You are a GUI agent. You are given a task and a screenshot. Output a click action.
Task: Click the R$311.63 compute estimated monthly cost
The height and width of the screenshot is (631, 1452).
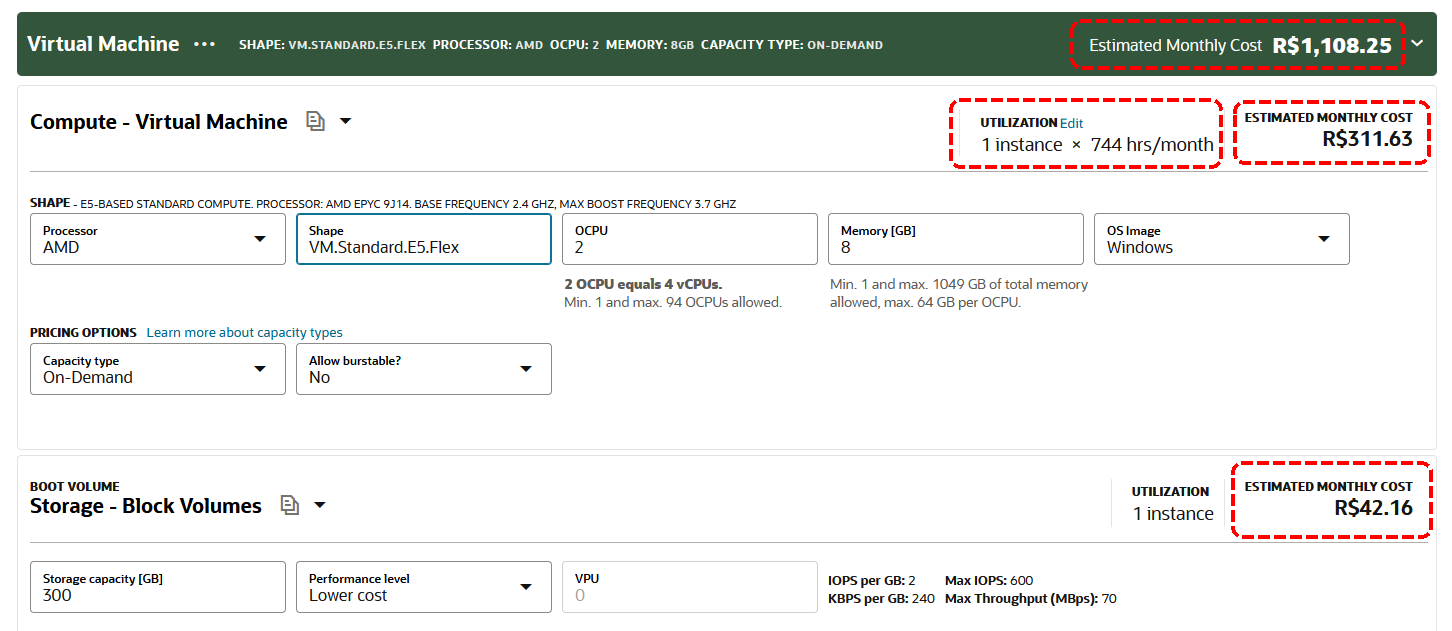point(1367,139)
